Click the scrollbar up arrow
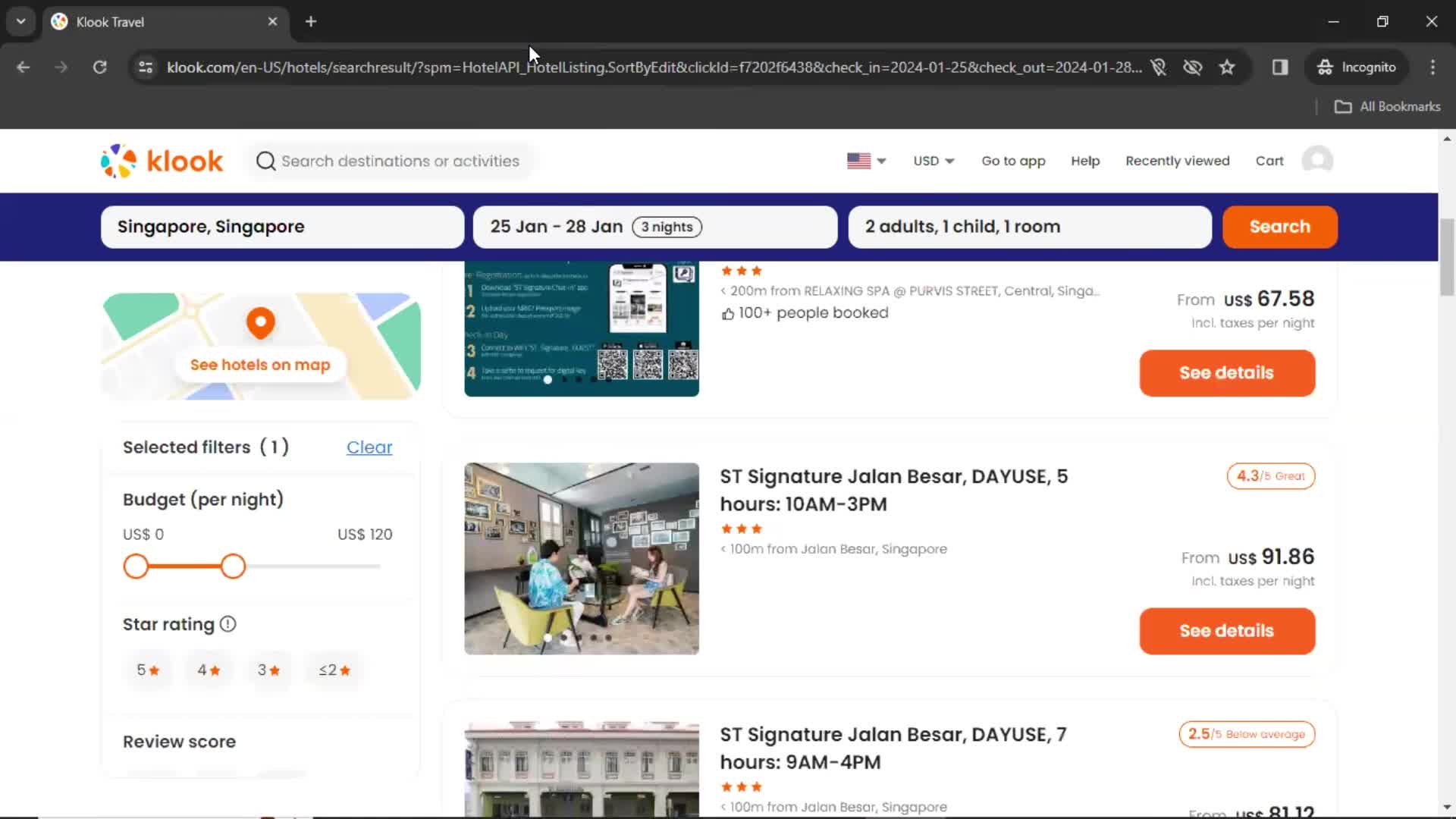1456x819 pixels. [x=1447, y=139]
